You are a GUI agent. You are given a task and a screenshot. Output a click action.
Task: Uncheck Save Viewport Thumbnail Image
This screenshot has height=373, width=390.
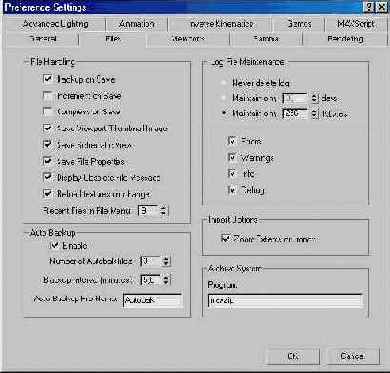(48, 128)
